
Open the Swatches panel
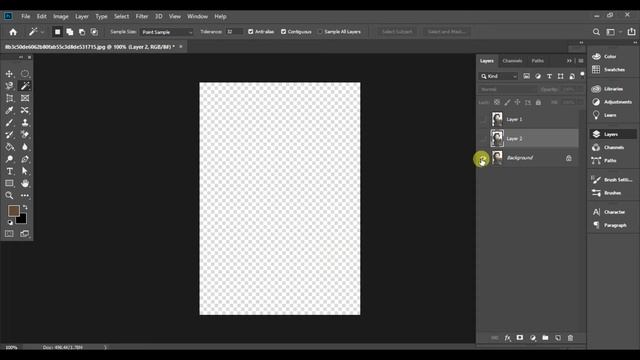pyautogui.click(x=609, y=69)
